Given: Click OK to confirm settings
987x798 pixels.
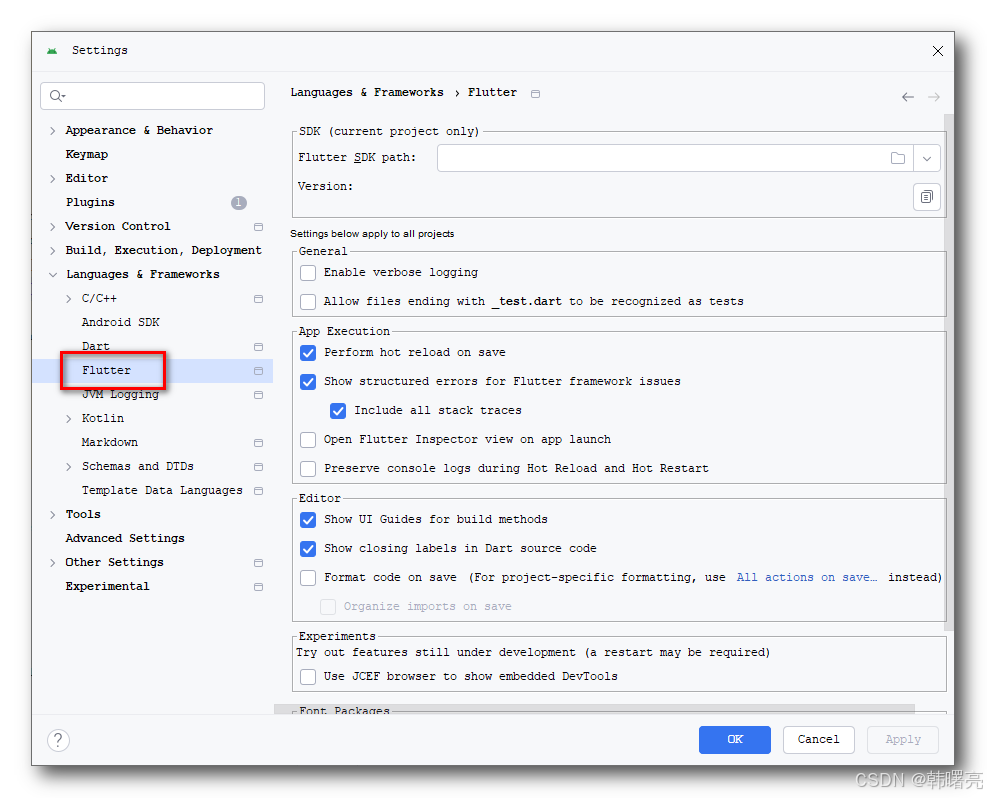Looking at the screenshot, I should coord(735,739).
